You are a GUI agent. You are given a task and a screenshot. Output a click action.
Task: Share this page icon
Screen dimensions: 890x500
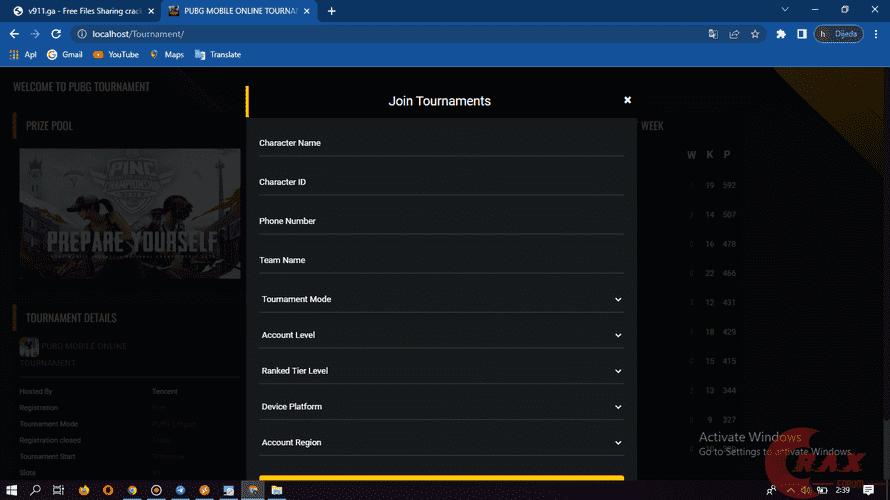[734, 34]
